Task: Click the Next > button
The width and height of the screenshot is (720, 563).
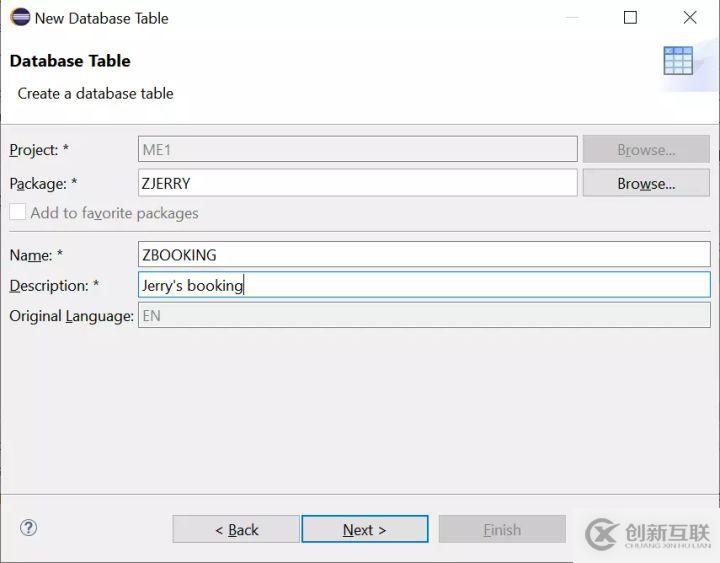Action: [x=365, y=529]
